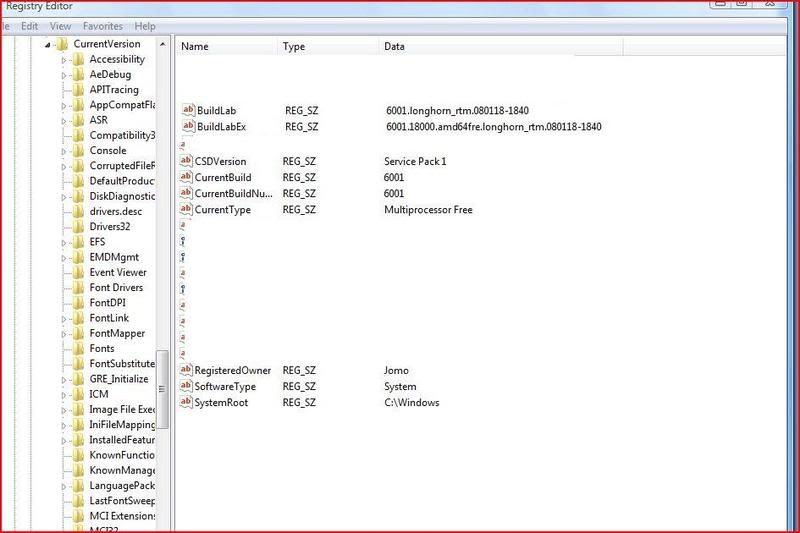800x533 pixels.
Task: Click the ICM folder icon
Action: pos(78,394)
